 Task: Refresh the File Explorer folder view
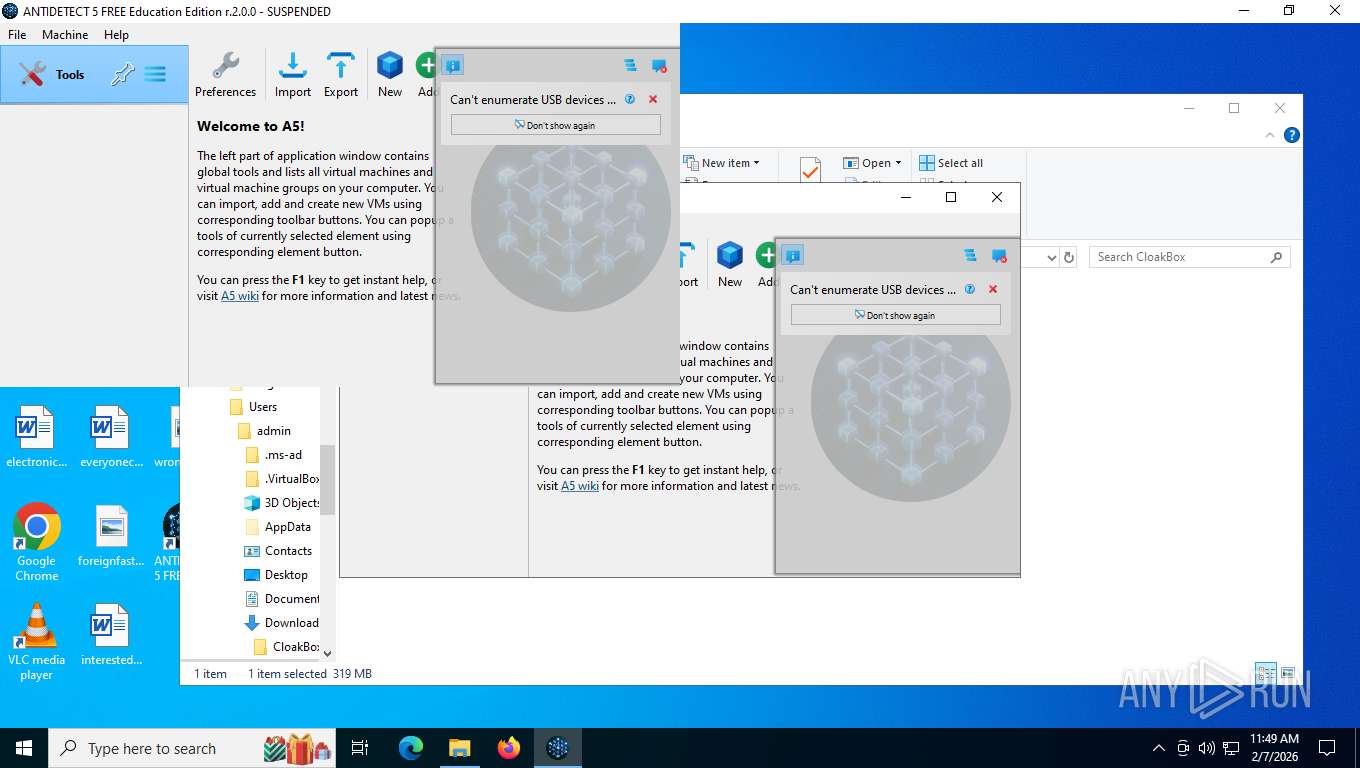coord(1069,258)
